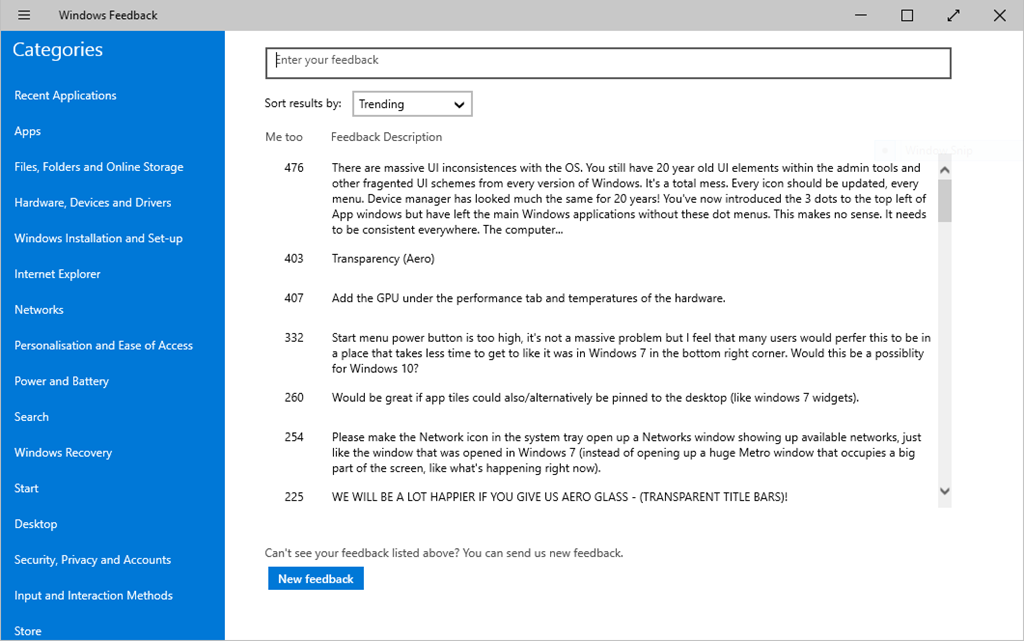This screenshot has width=1024, height=641.
Task: Focus the Enter your feedback text box
Action: [x=608, y=63]
